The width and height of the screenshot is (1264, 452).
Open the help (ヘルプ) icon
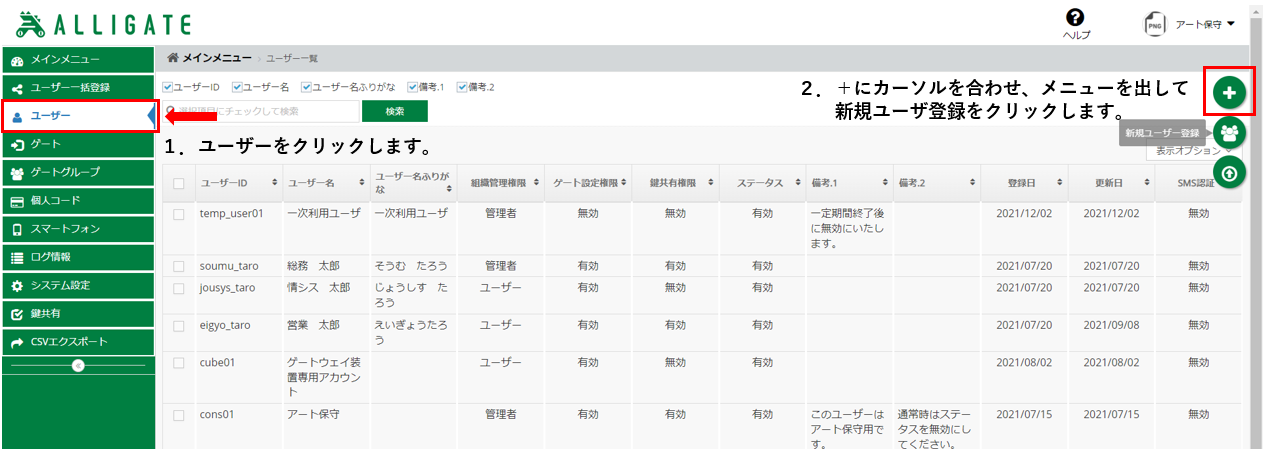1076,17
